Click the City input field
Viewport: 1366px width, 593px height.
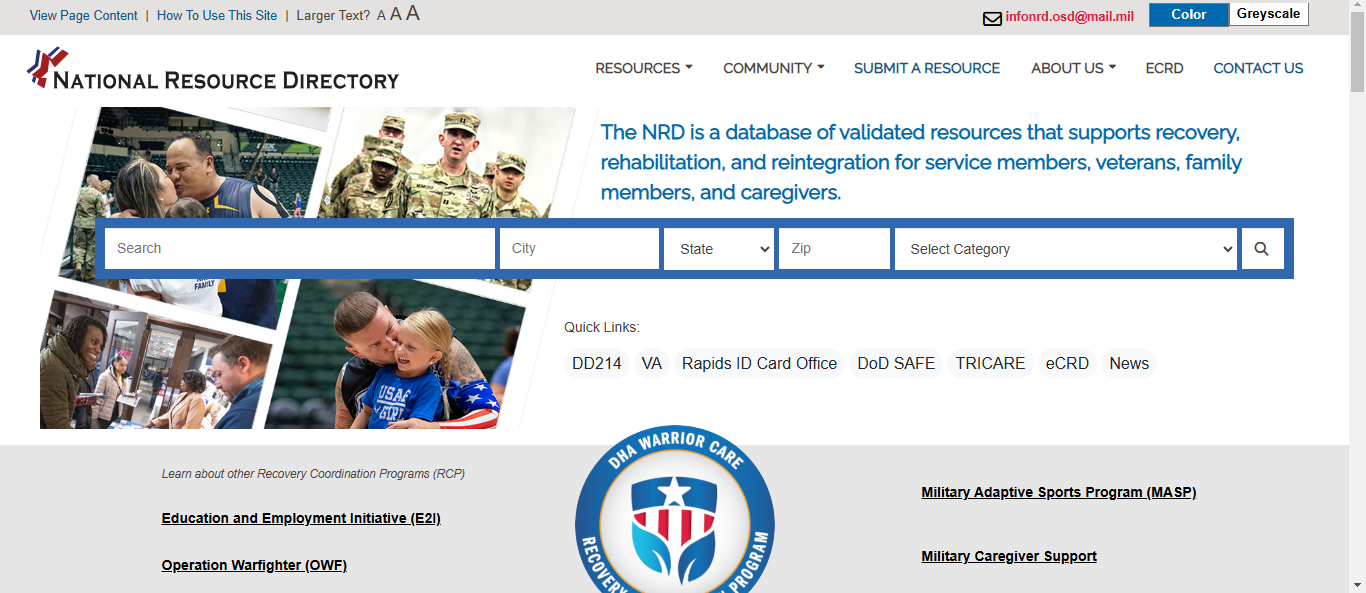(580, 249)
